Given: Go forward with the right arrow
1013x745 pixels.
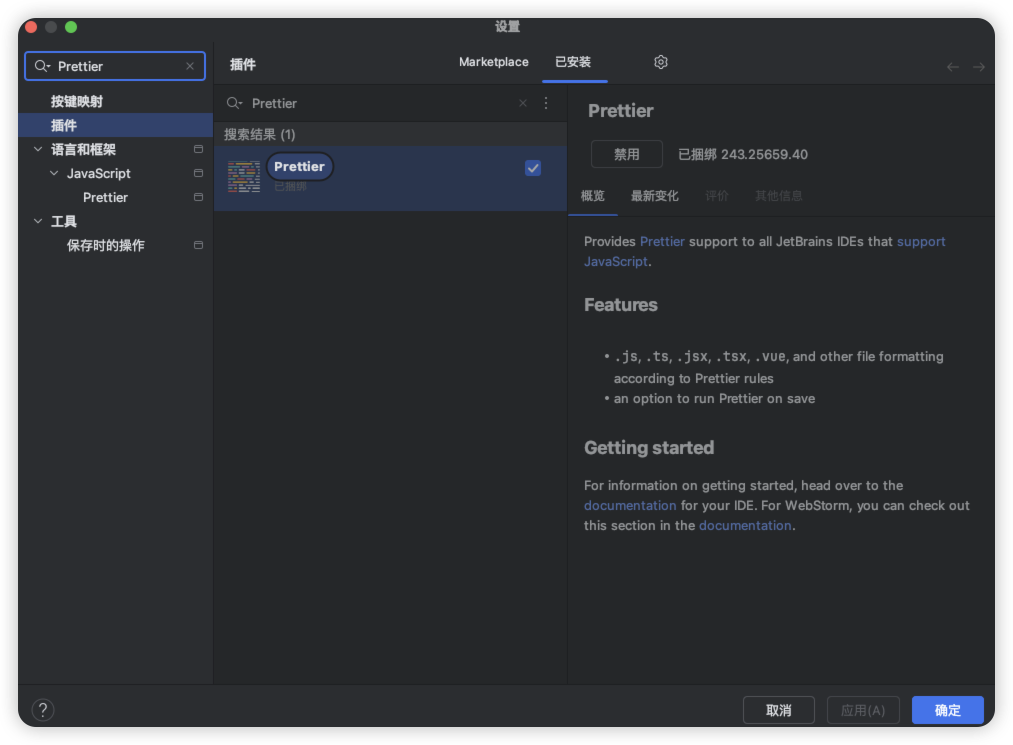Looking at the screenshot, I should tap(979, 67).
